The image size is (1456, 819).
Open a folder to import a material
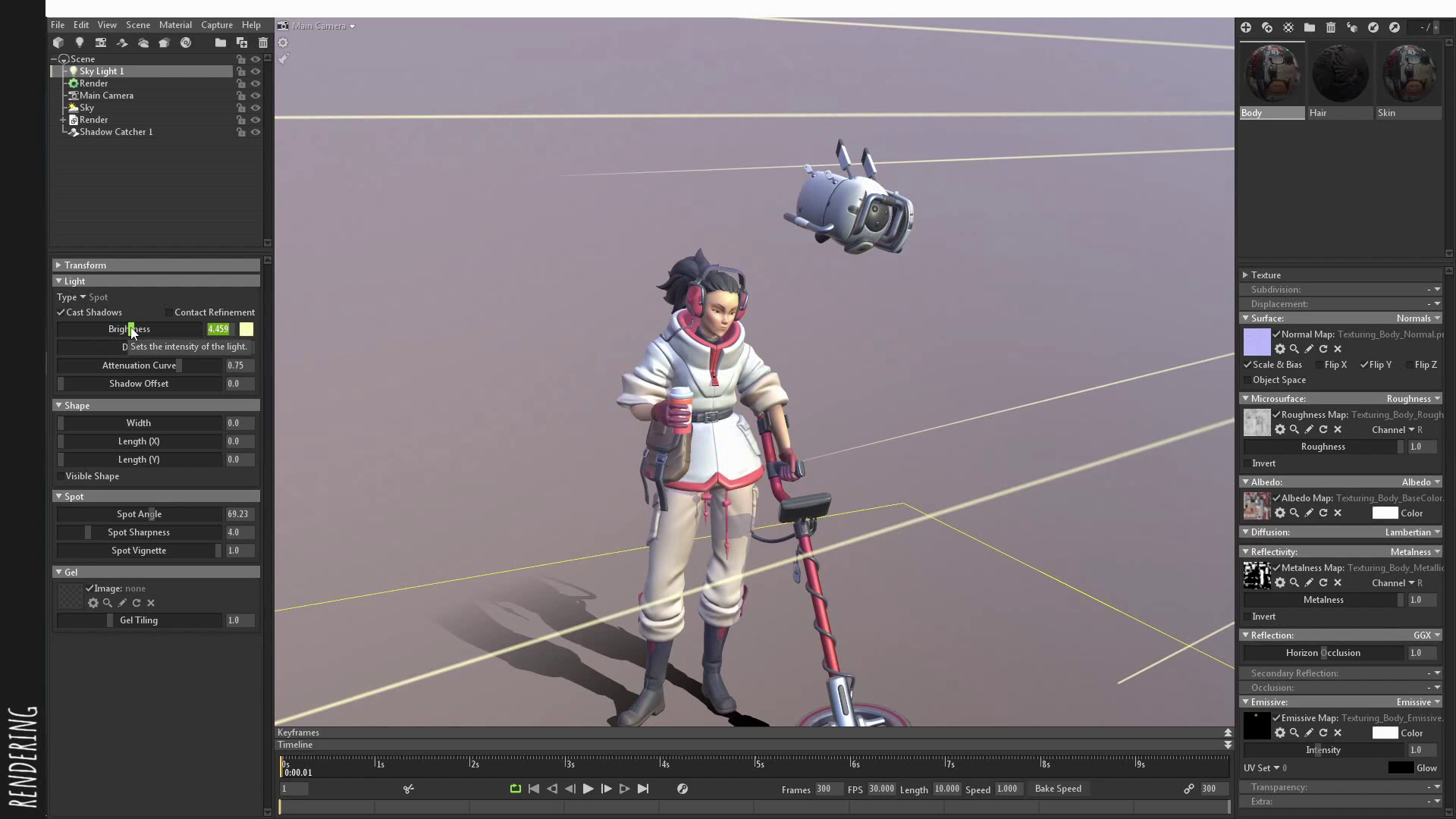click(x=1309, y=27)
